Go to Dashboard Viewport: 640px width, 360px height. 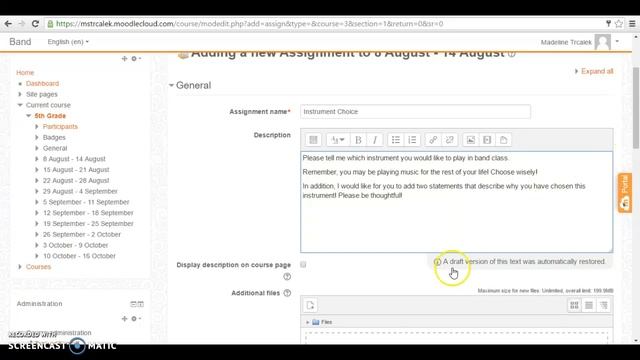coord(42,83)
